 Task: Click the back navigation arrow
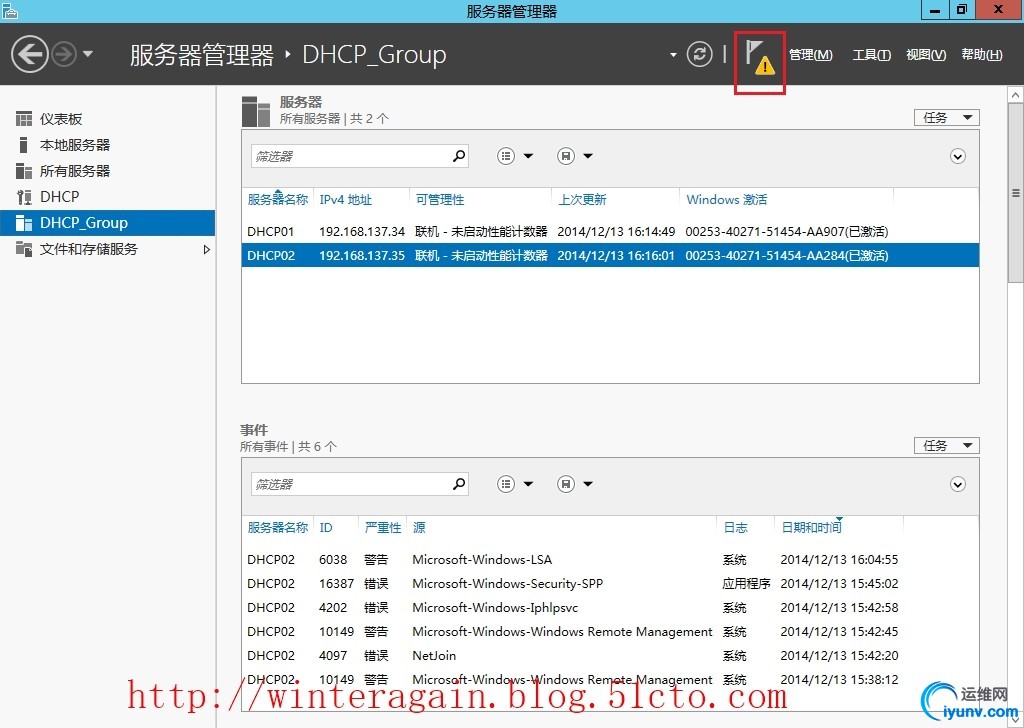[x=29, y=54]
